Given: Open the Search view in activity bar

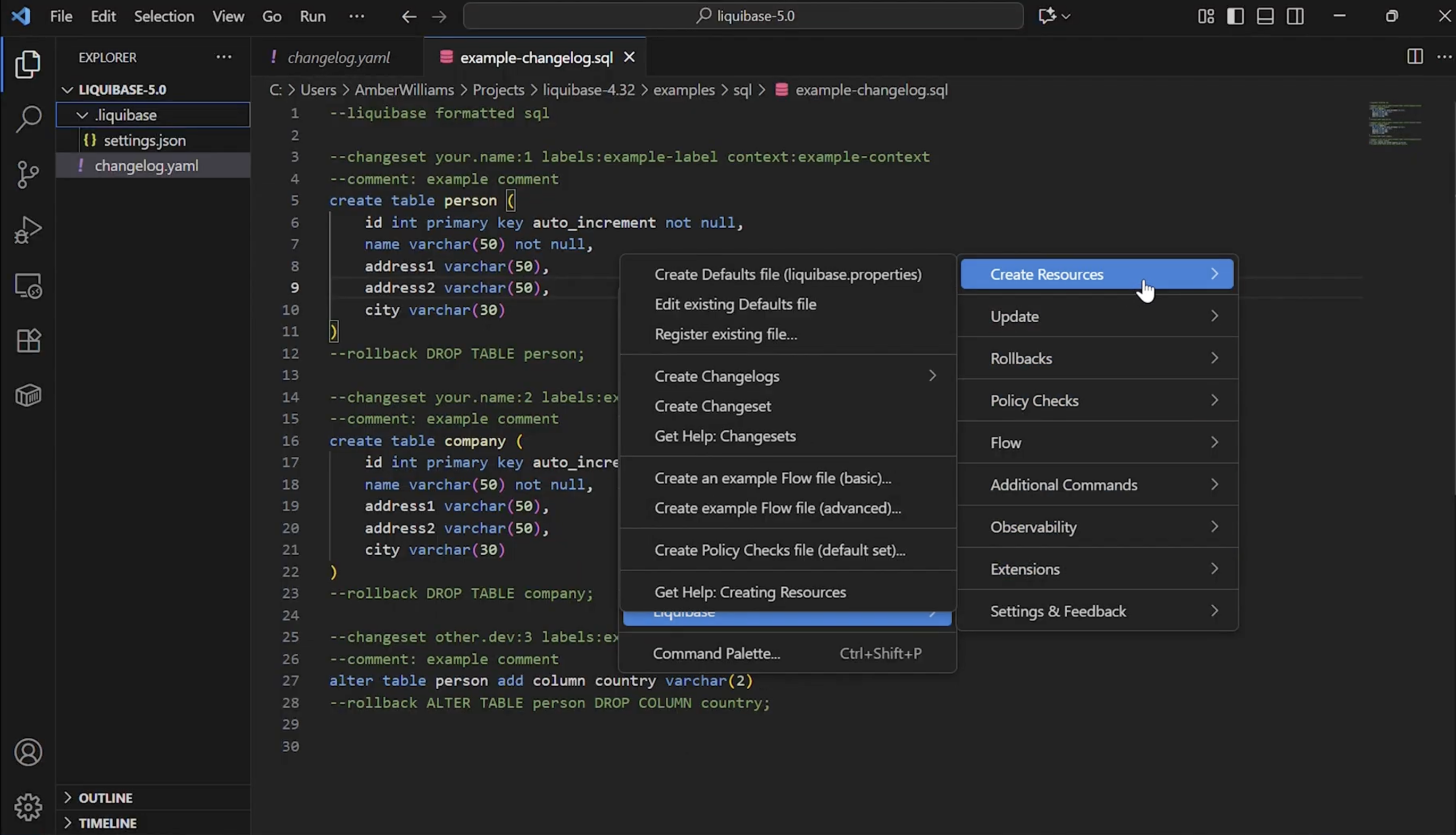Looking at the screenshot, I should pyautogui.click(x=28, y=119).
